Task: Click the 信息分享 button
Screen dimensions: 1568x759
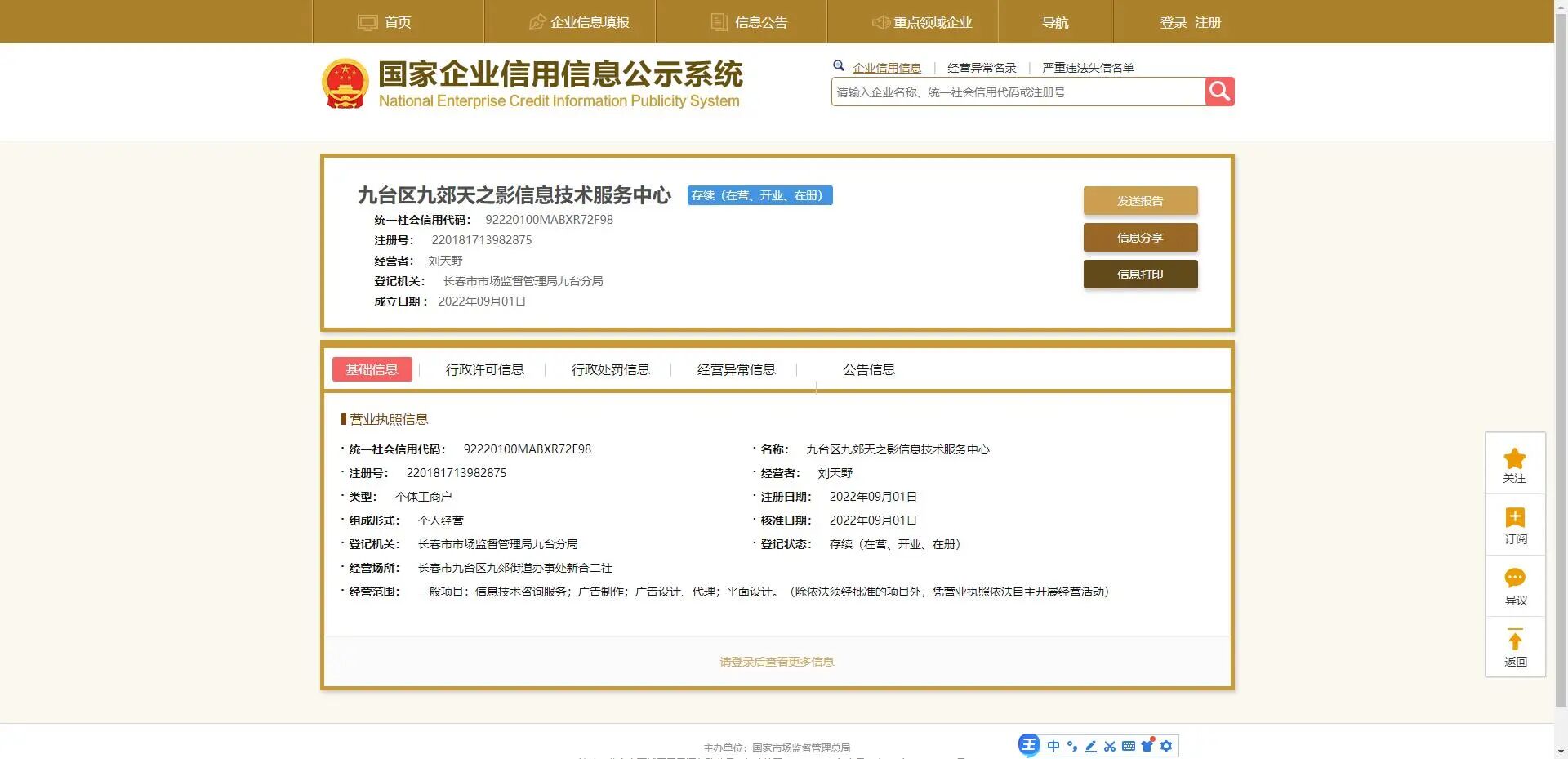Action: point(1141,238)
